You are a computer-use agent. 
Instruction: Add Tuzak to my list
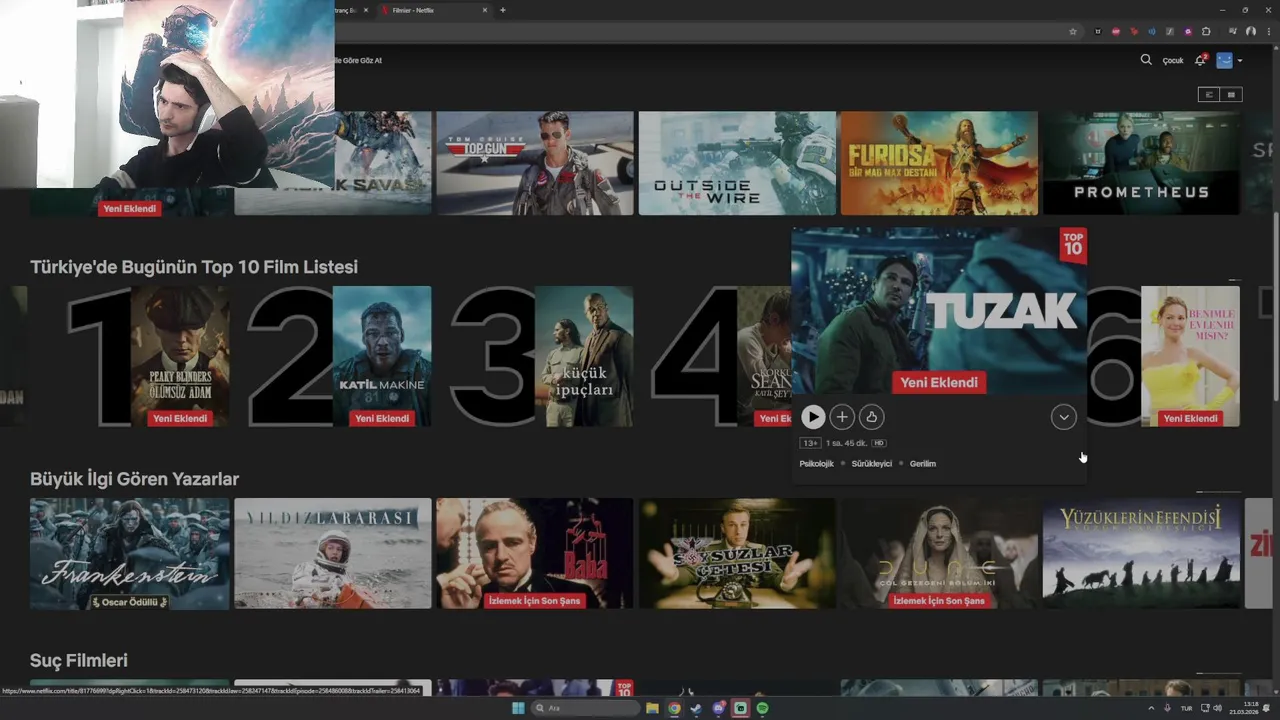click(x=842, y=417)
